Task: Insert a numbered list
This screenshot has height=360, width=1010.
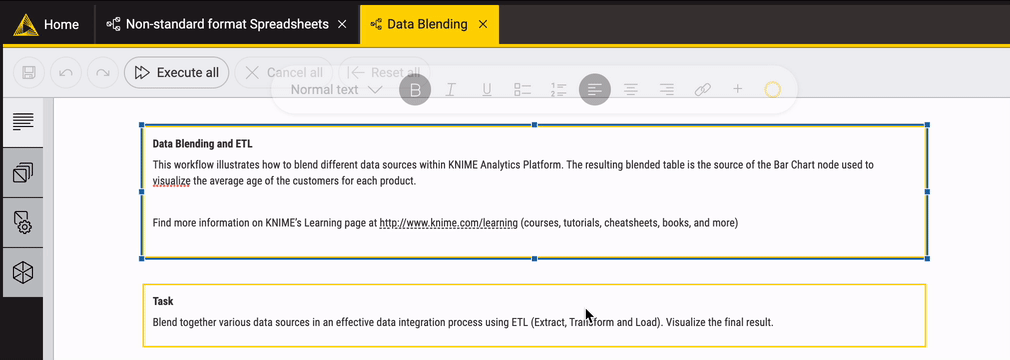Action: tap(558, 90)
